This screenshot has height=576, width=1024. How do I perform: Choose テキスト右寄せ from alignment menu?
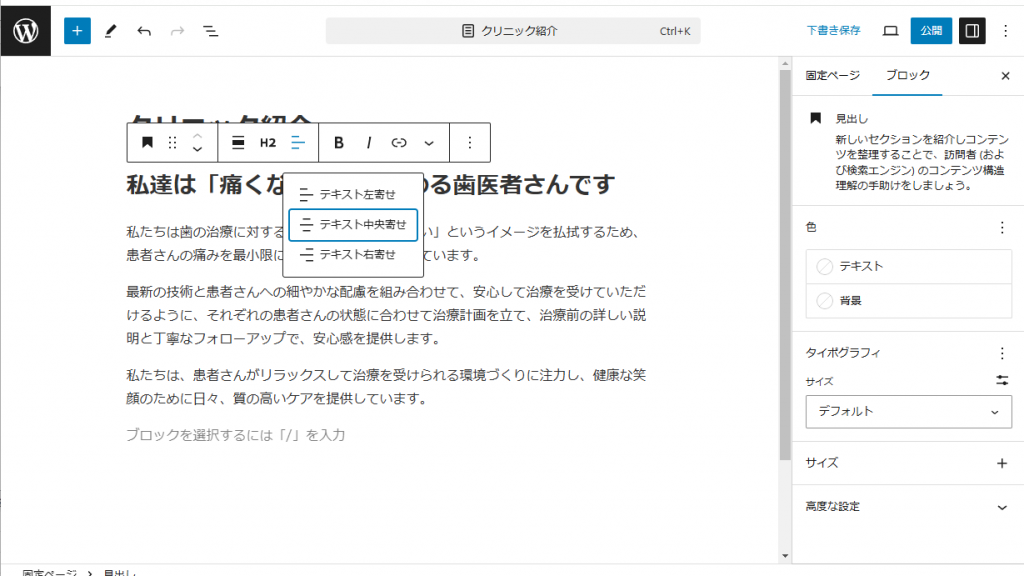point(353,255)
